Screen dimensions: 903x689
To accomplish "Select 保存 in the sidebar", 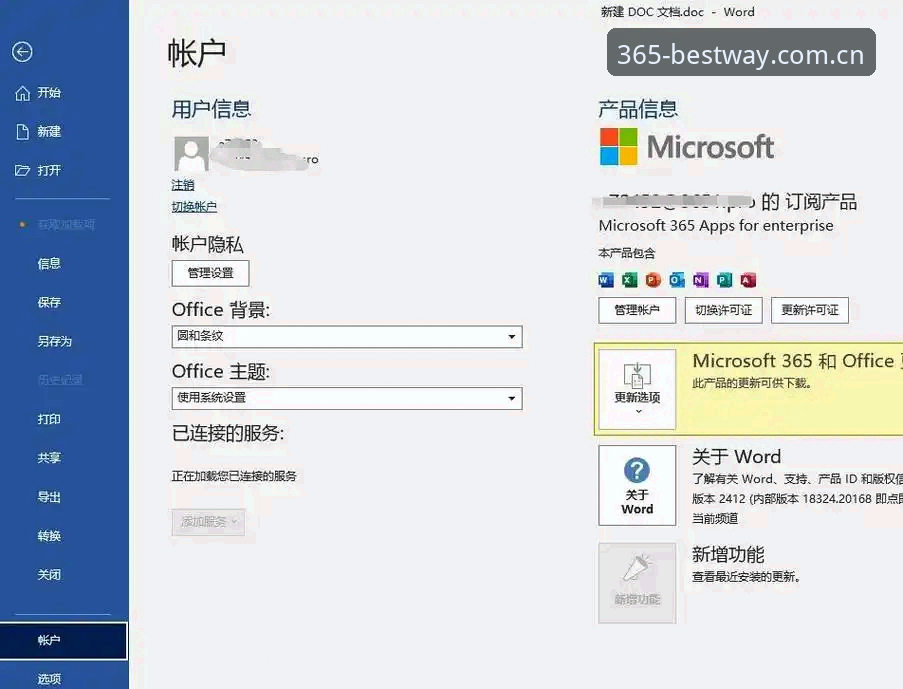I will click(50, 302).
